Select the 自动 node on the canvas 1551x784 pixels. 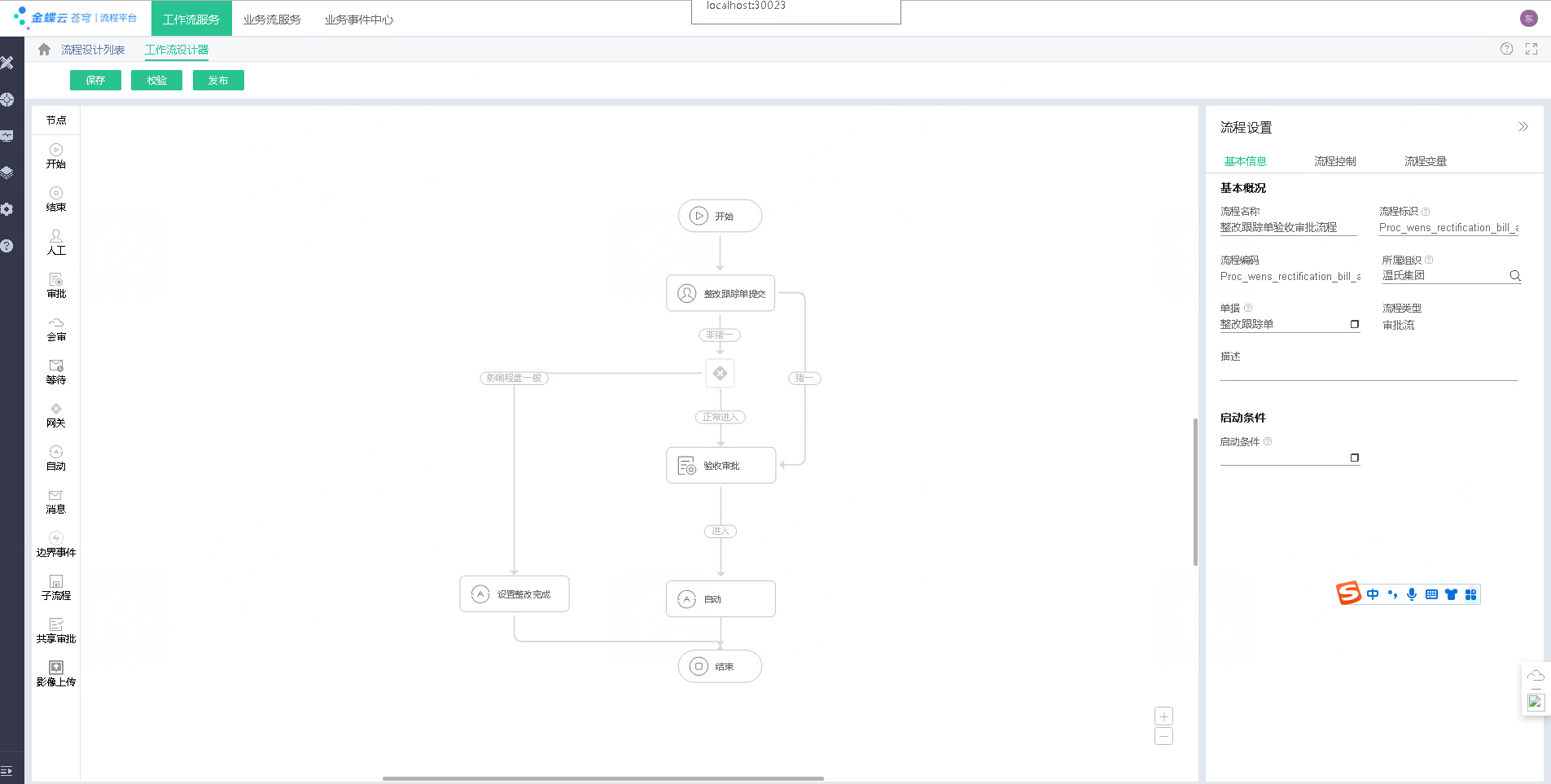tap(721, 598)
